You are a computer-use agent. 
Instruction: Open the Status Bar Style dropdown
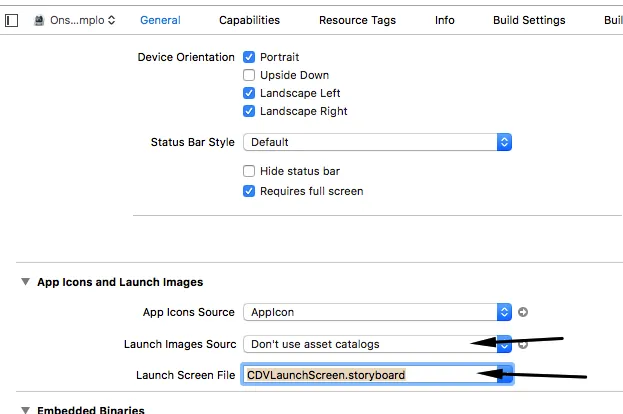377,142
